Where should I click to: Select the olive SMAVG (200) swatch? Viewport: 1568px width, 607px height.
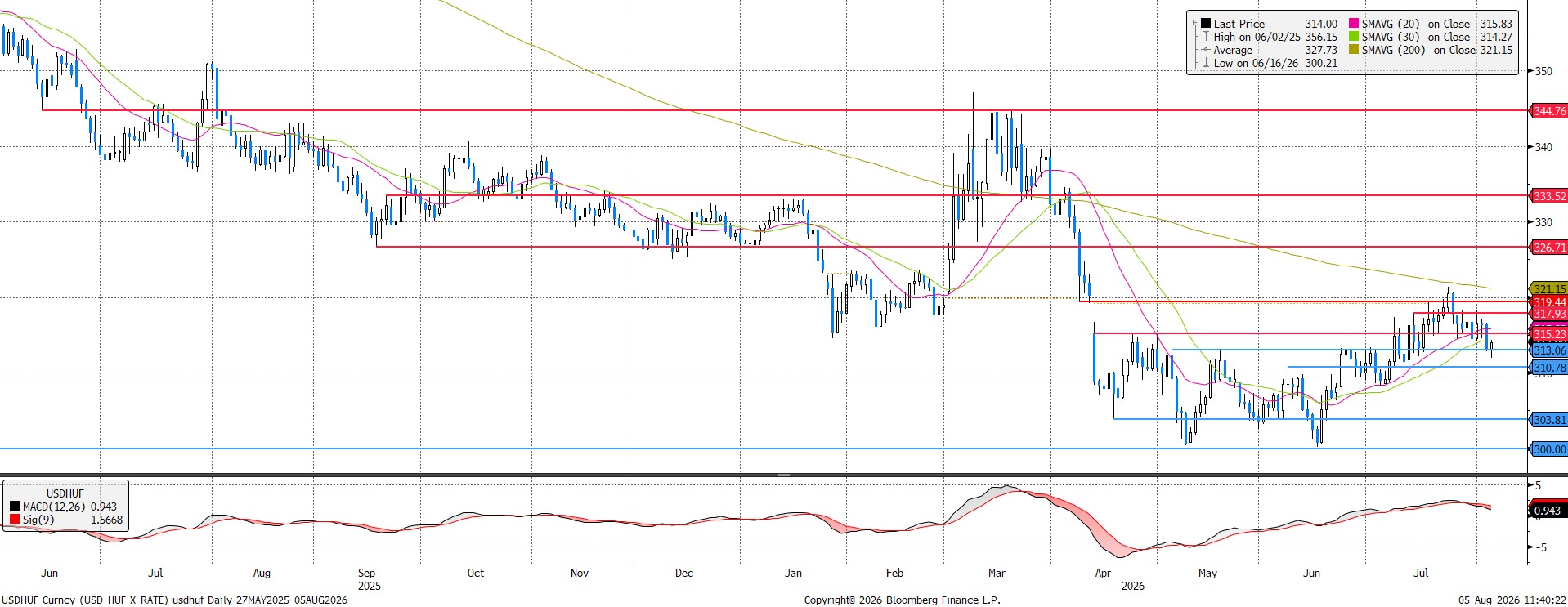1354,49
